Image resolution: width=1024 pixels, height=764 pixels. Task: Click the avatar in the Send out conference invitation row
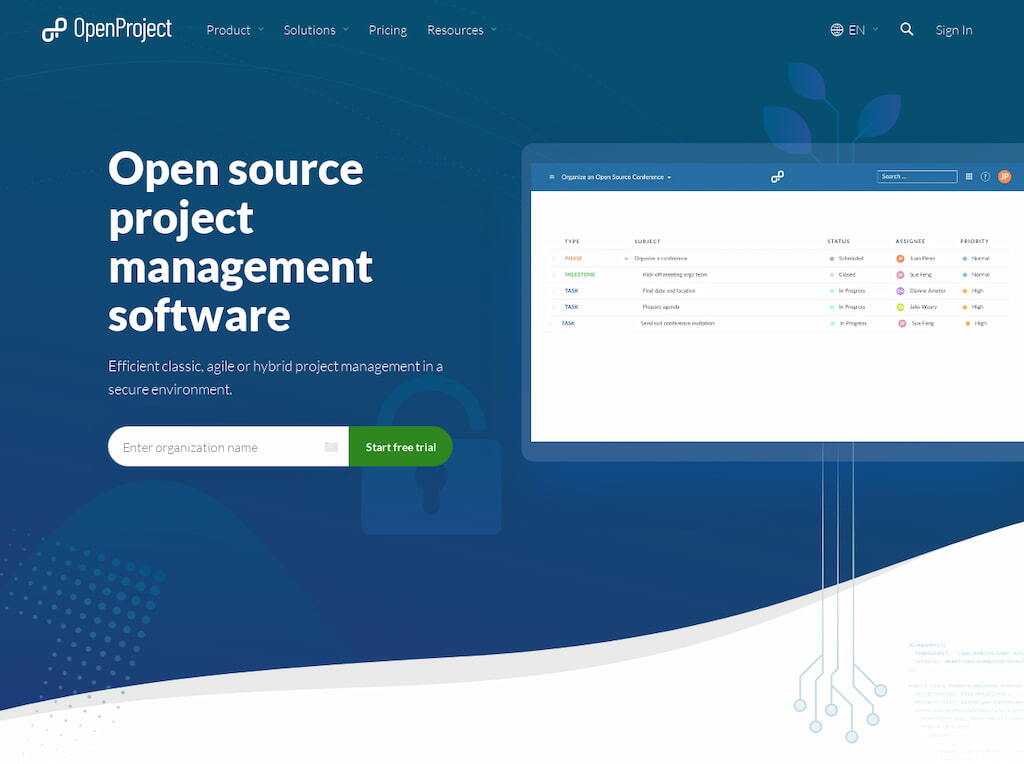(x=902, y=323)
